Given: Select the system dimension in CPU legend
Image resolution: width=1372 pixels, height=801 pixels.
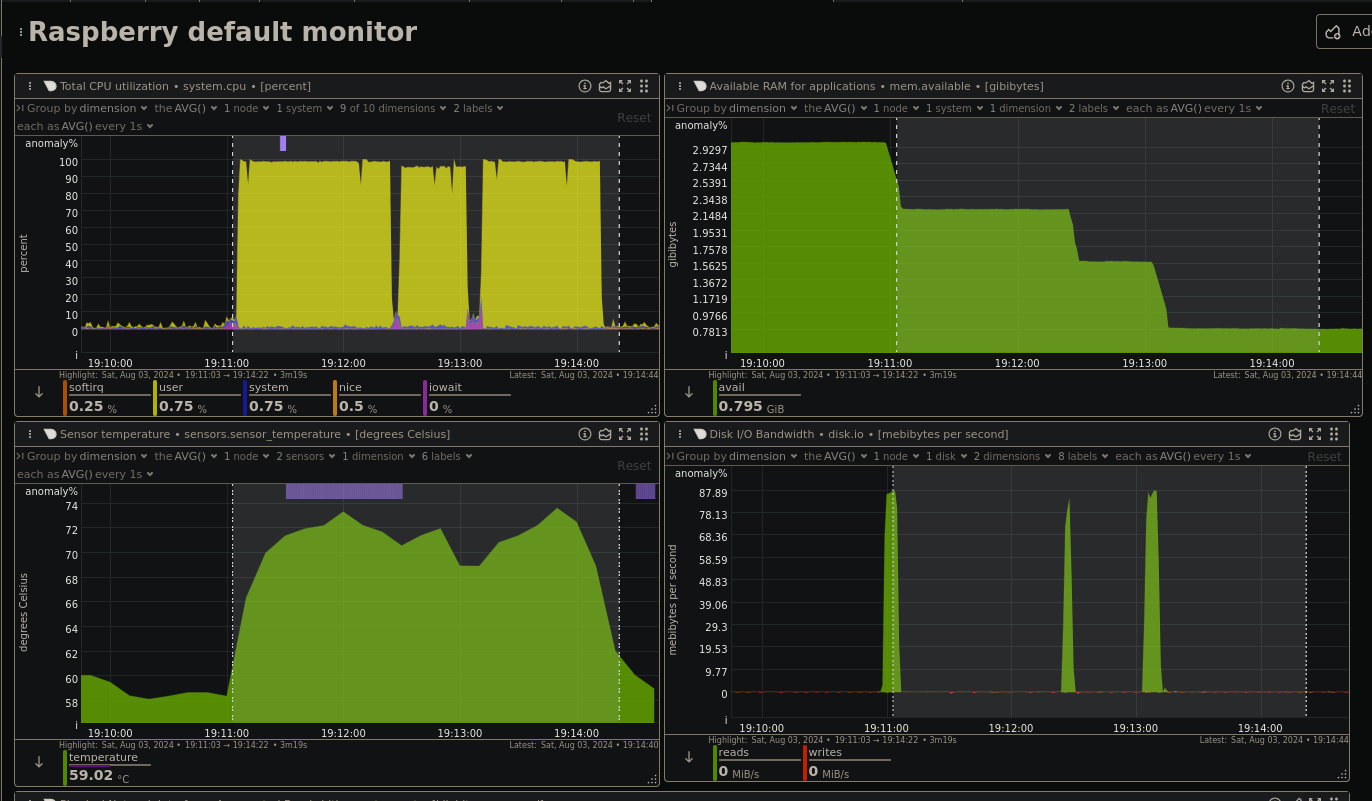Looking at the screenshot, I should click(286, 397).
